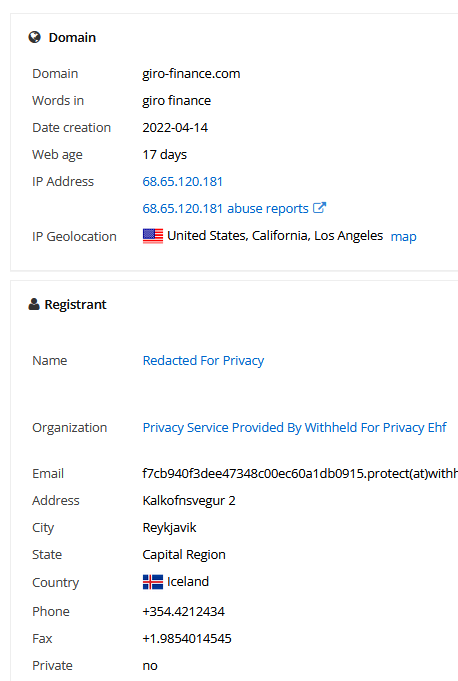Click the phone number +354.4212434
This screenshot has height=681, width=458.
pos(183,612)
